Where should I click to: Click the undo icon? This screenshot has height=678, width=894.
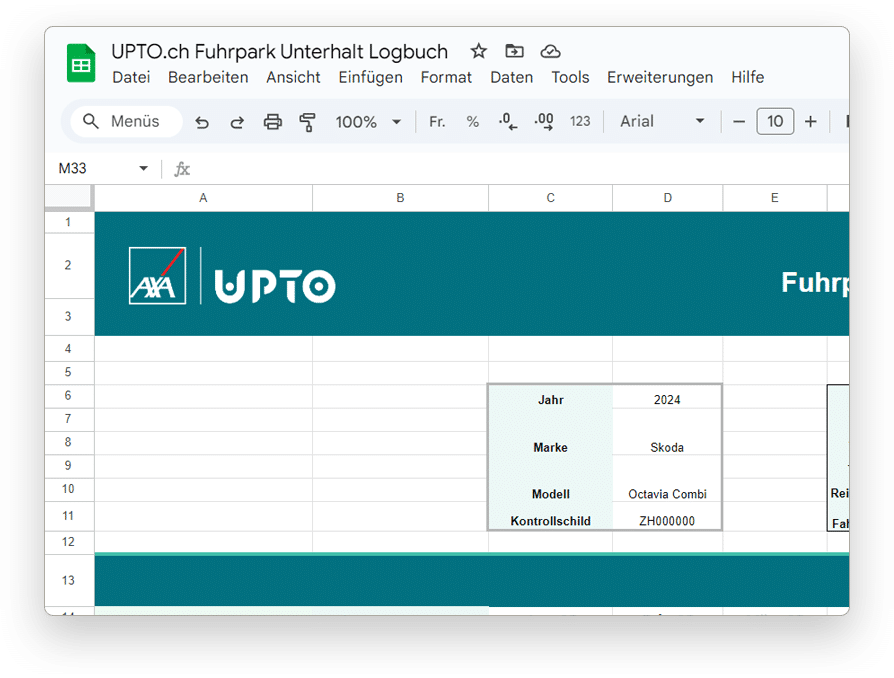[202, 121]
